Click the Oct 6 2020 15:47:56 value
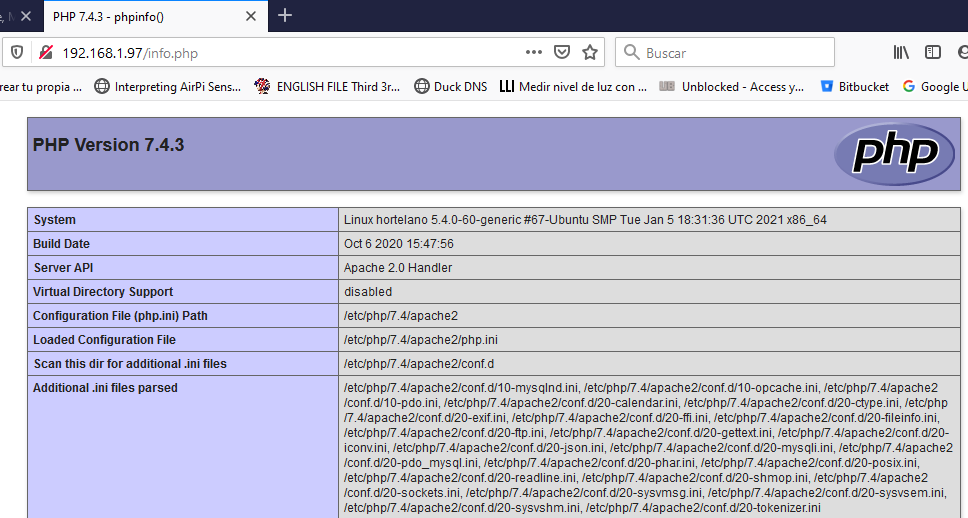The image size is (968, 518). tap(399, 244)
